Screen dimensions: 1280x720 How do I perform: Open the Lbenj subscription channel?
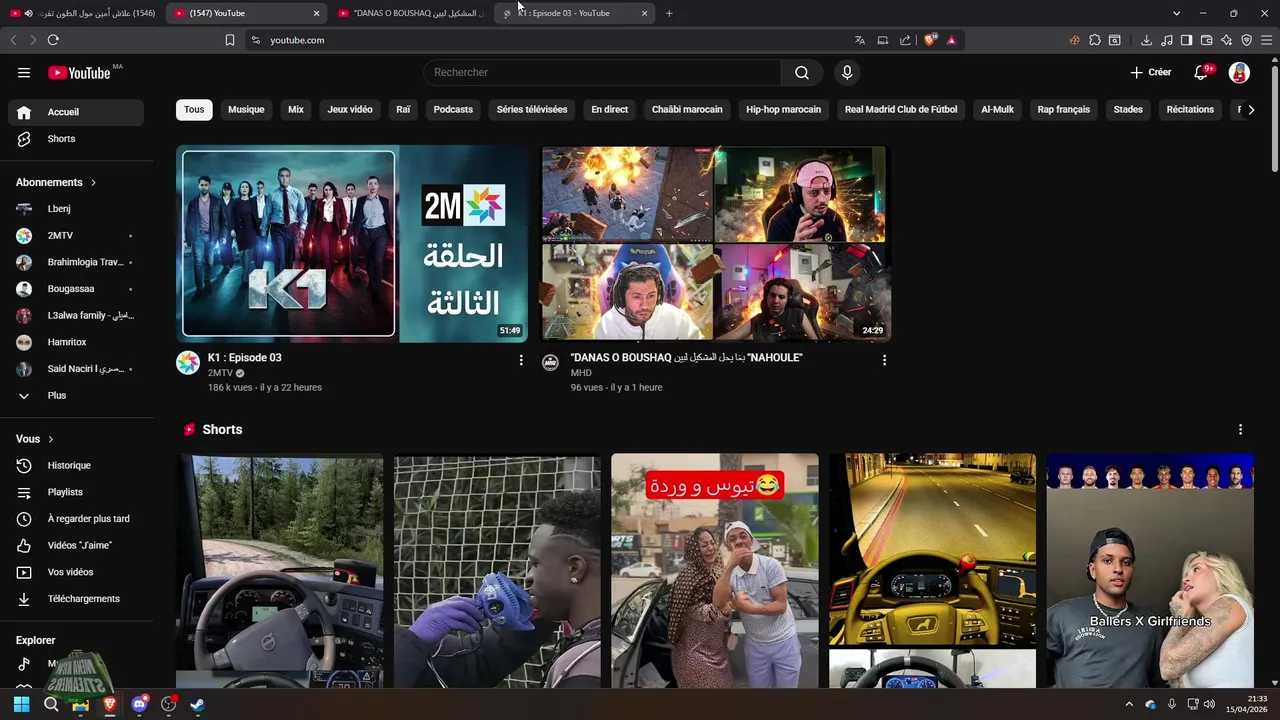pyautogui.click(x=76, y=209)
